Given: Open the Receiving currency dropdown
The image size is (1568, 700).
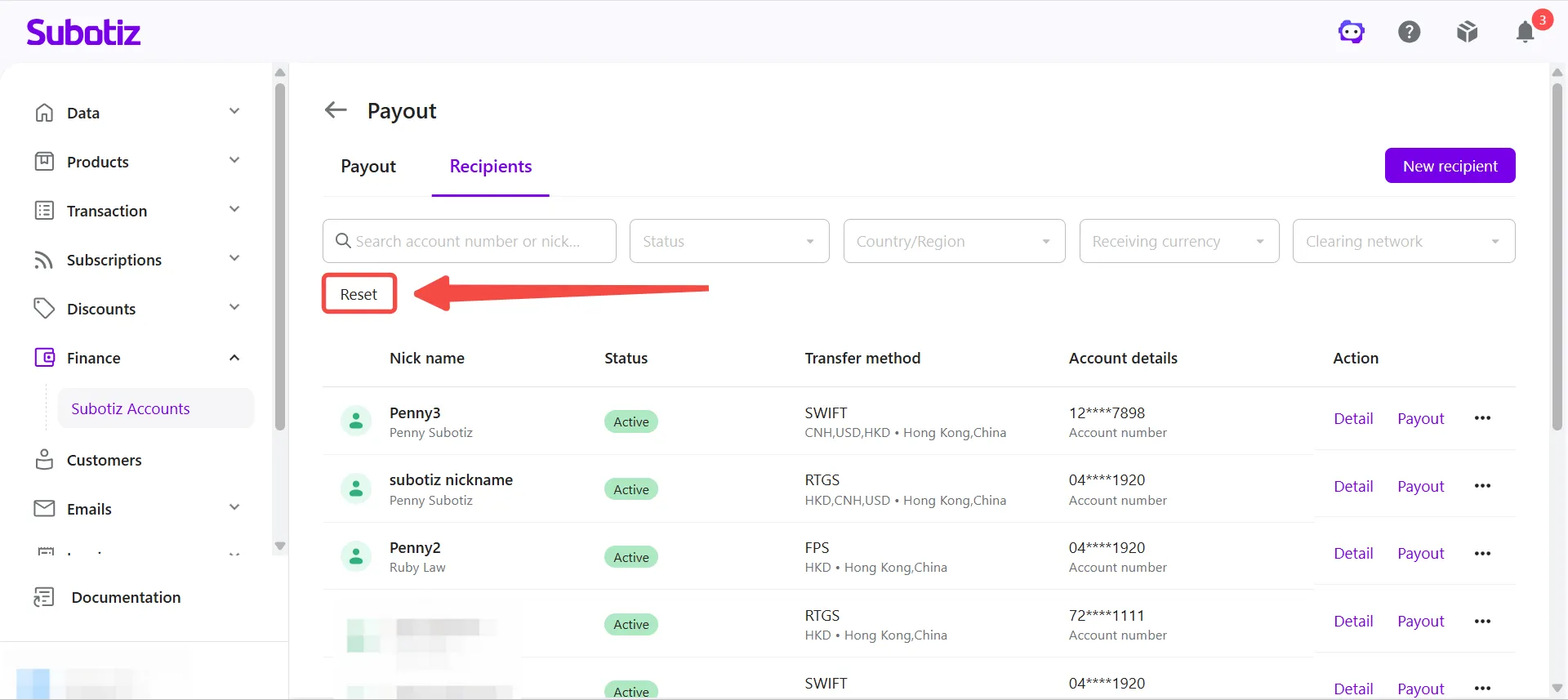Looking at the screenshot, I should pos(1179,241).
